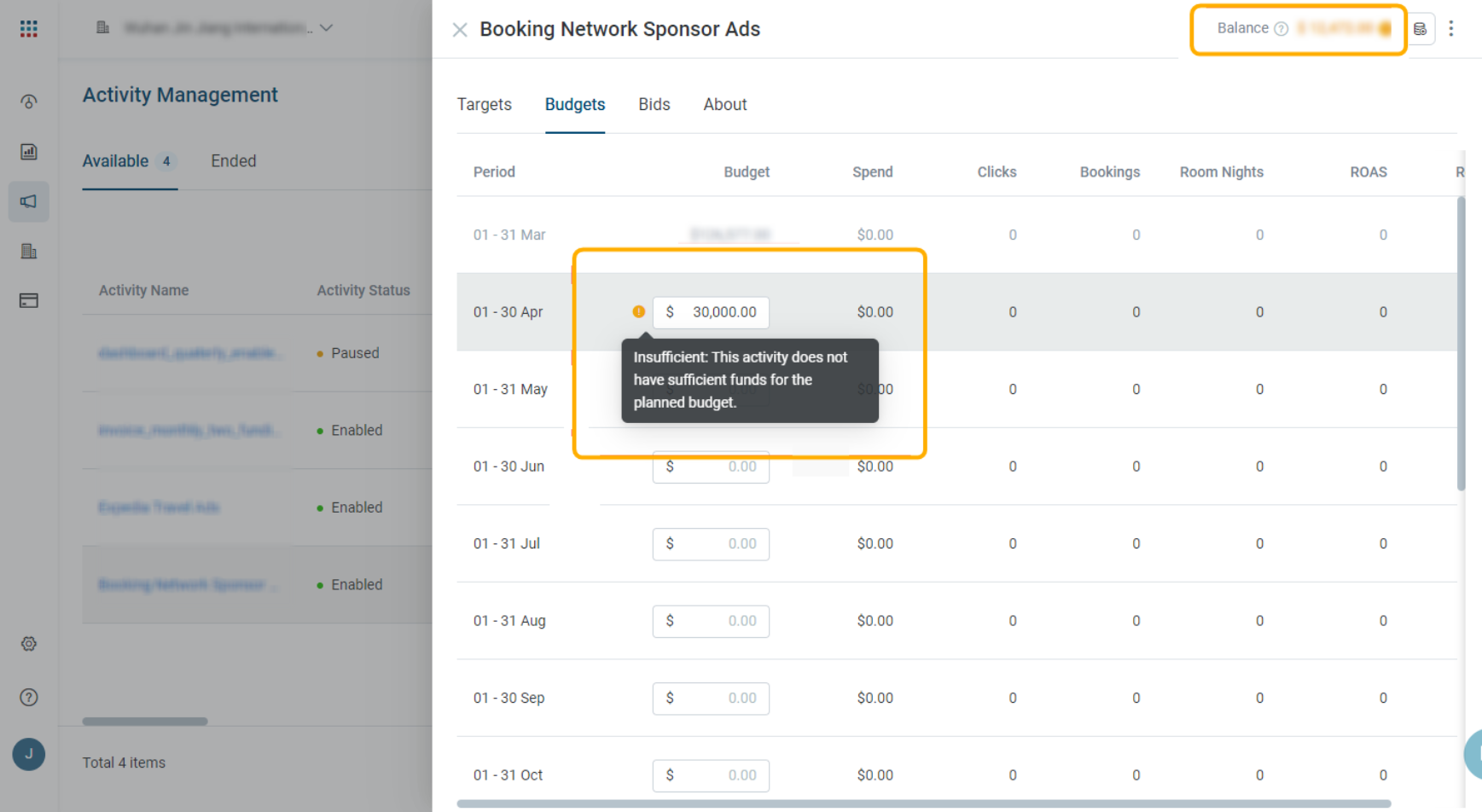Edit the 01 - 31 Aug budget field
Screen dimensions: 1482x812
pos(711,621)
